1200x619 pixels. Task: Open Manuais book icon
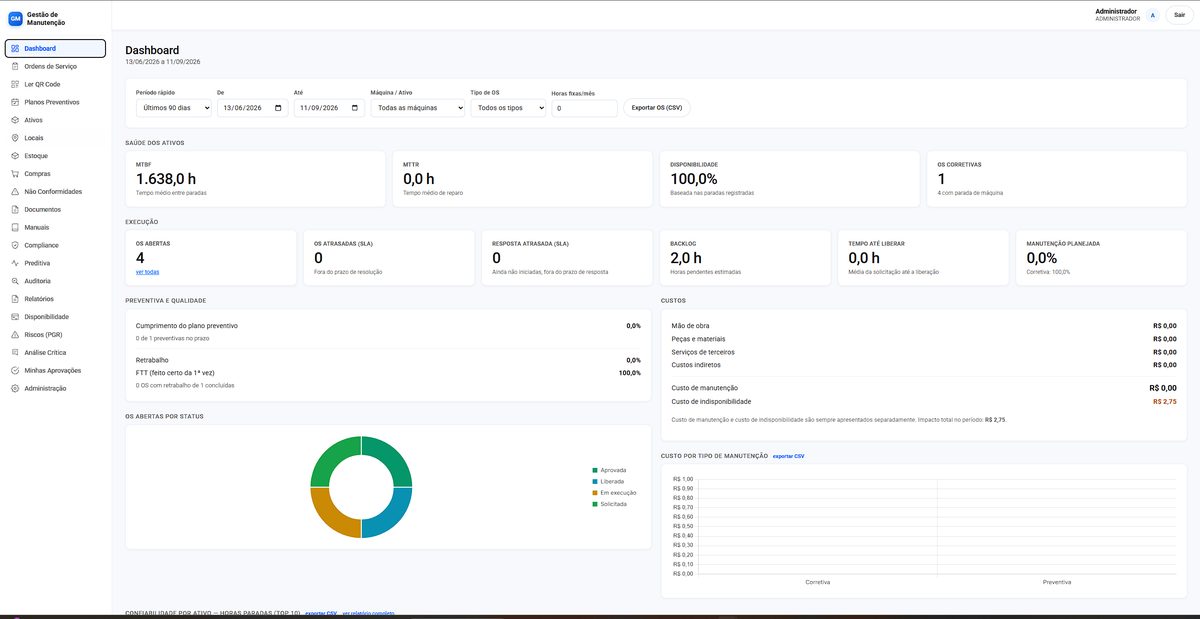click(x=15, y=227)
